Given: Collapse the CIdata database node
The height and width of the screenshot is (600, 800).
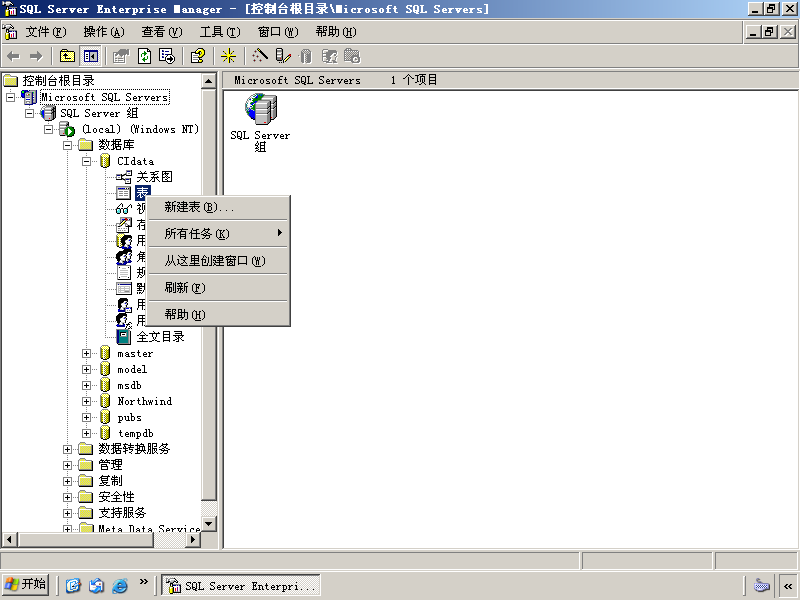Looking at the screenshot, I should 87,161.
